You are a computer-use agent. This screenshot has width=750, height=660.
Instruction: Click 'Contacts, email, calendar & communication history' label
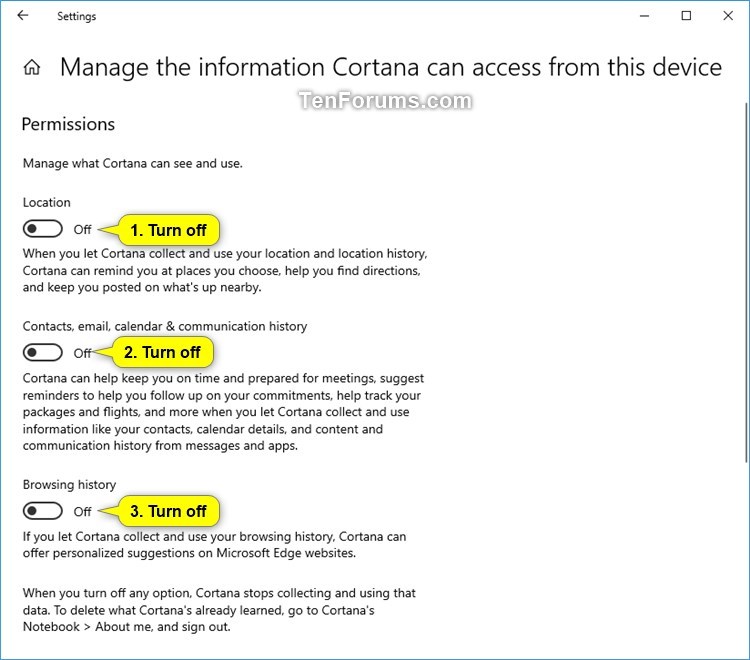165,326
